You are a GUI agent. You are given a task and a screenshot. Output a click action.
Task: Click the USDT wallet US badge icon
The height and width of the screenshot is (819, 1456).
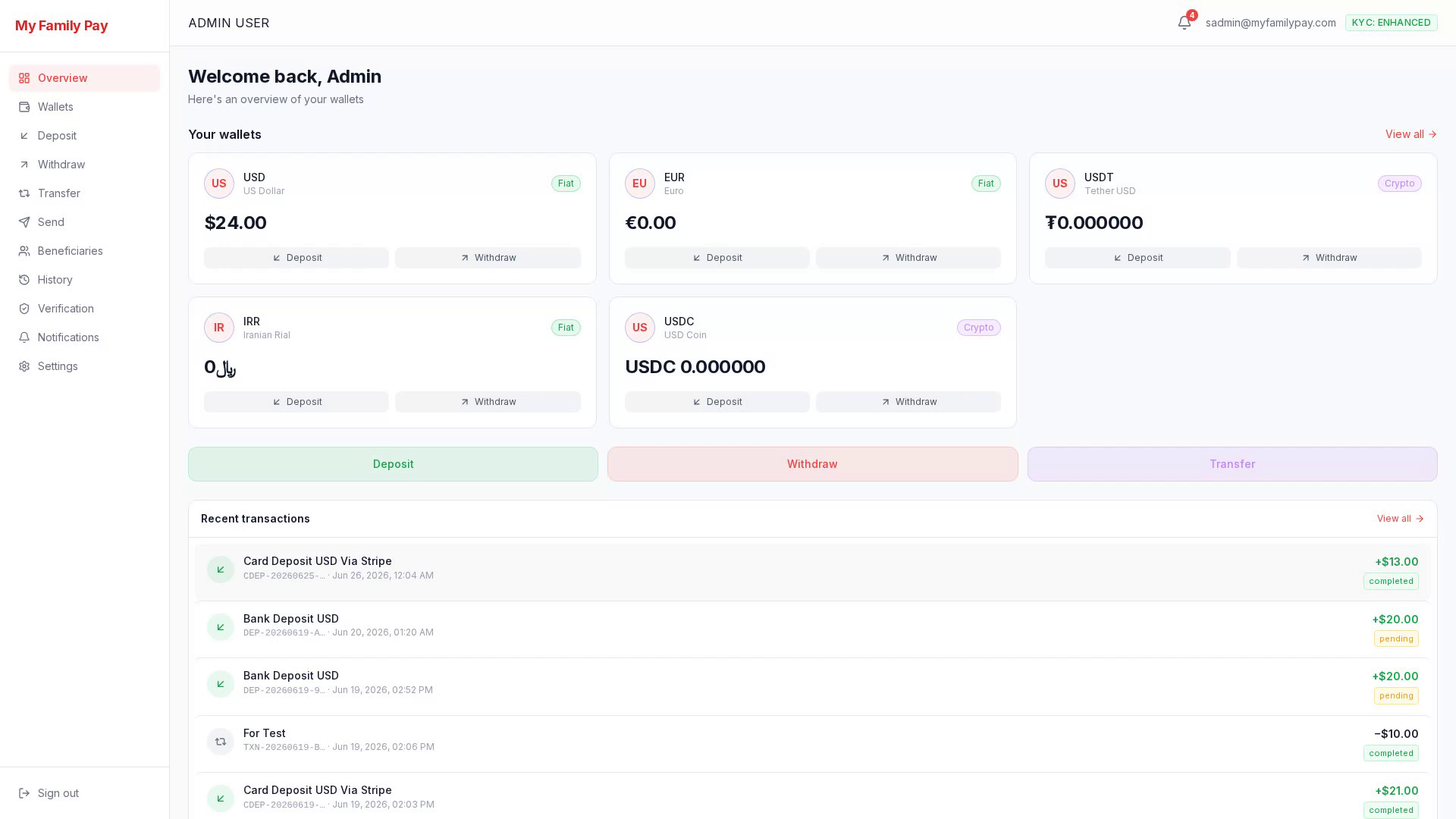[1060, 184]
